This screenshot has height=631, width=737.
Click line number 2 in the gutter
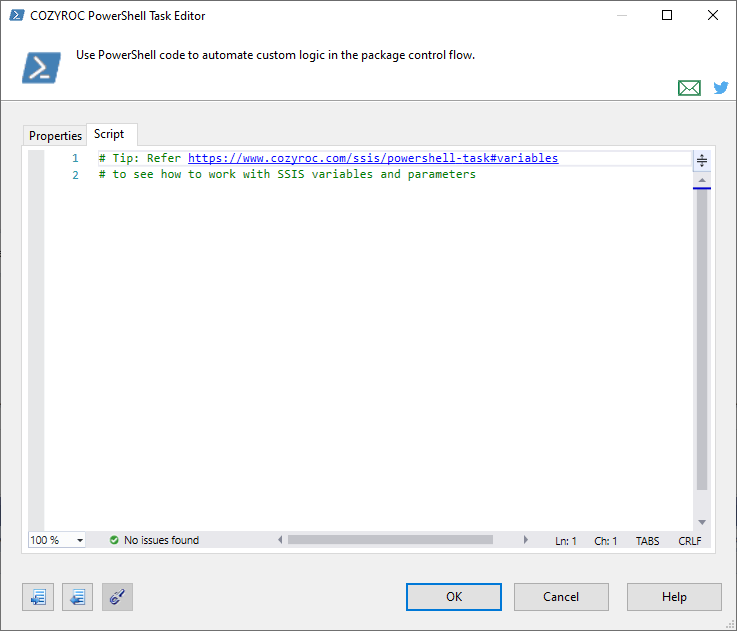click(76, 175)
